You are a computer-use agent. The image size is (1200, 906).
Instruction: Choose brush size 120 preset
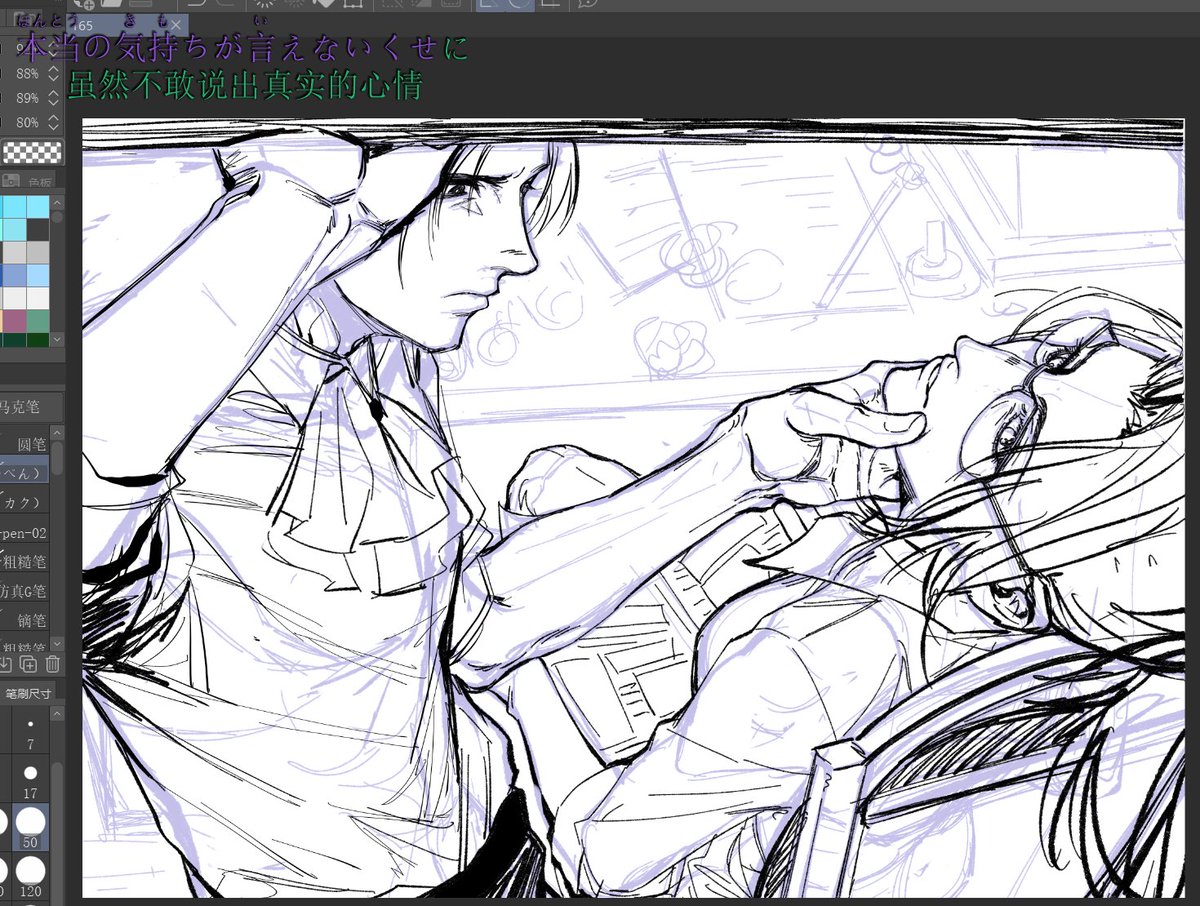click(x=31, y=877)
